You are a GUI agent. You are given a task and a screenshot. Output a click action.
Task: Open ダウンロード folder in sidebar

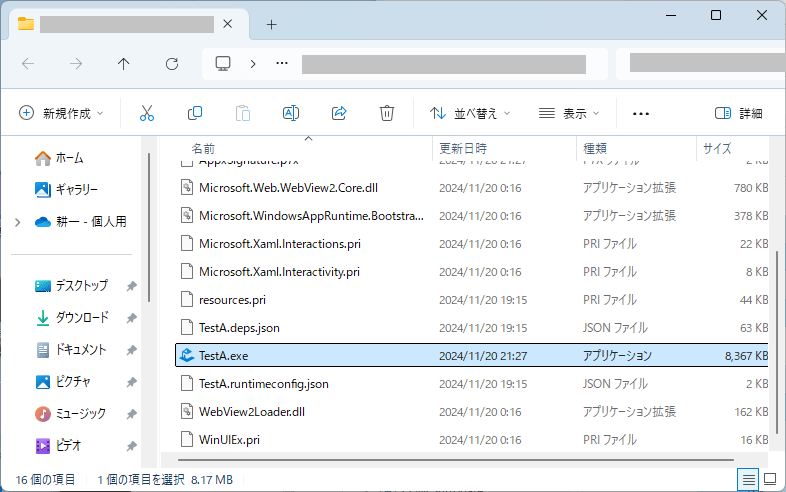72,318
